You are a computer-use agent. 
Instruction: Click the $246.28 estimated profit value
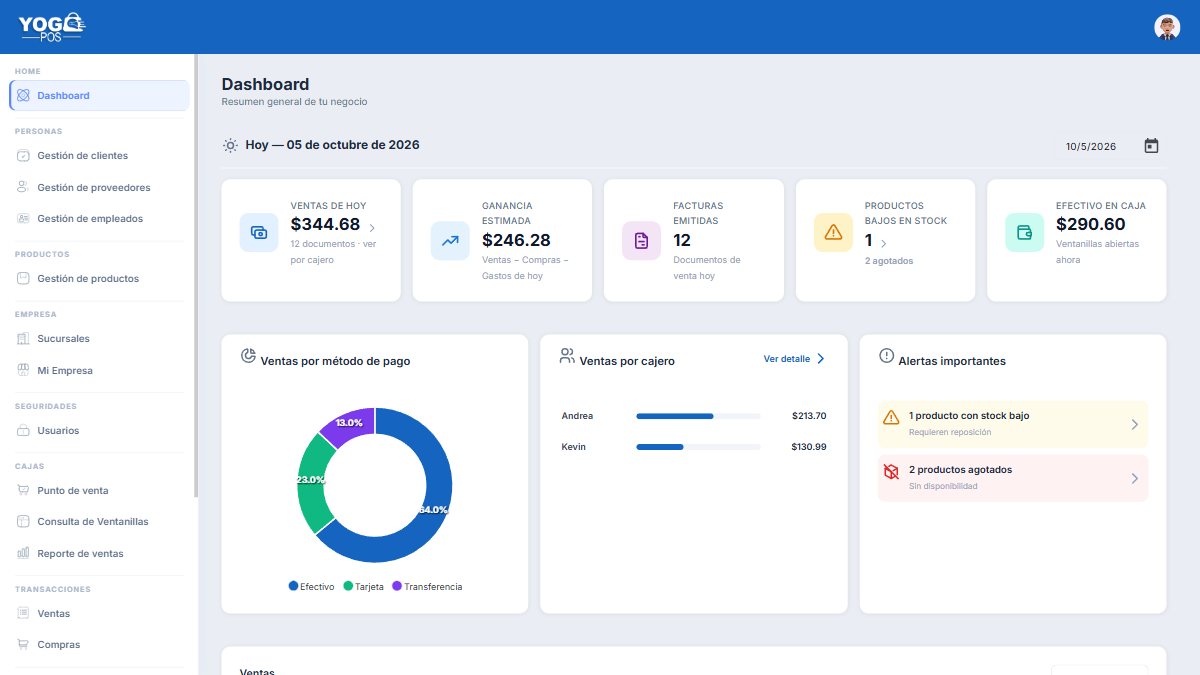[x=516, y=240]
